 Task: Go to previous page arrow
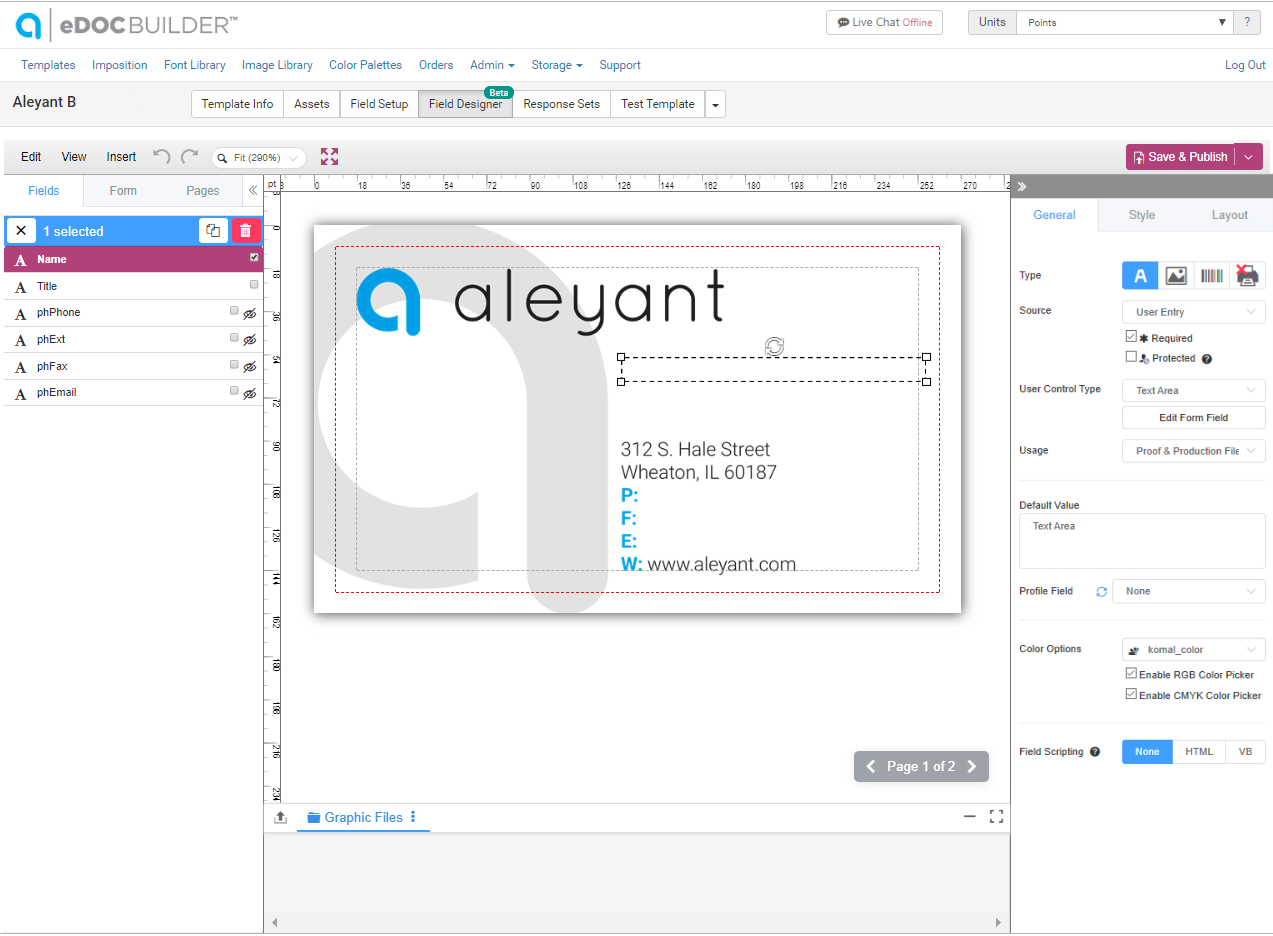[x=870, y=766]
